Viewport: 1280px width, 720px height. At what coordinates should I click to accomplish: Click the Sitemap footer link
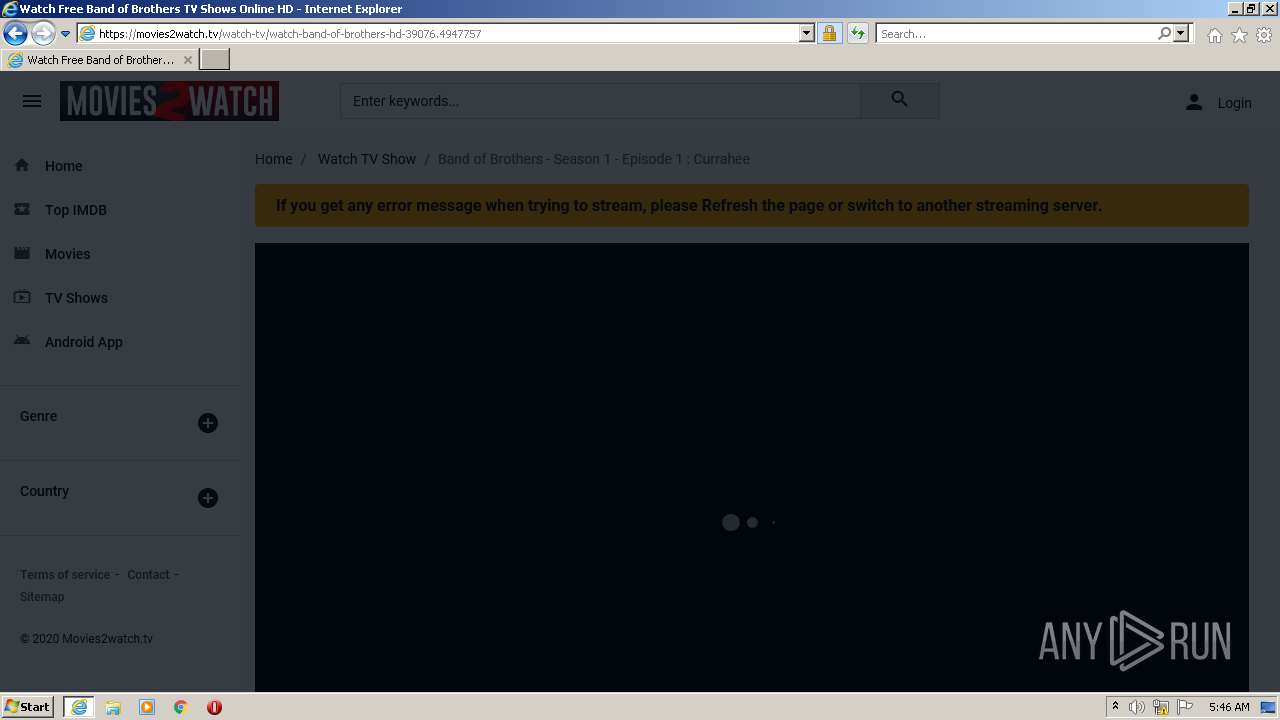[42, 597]
